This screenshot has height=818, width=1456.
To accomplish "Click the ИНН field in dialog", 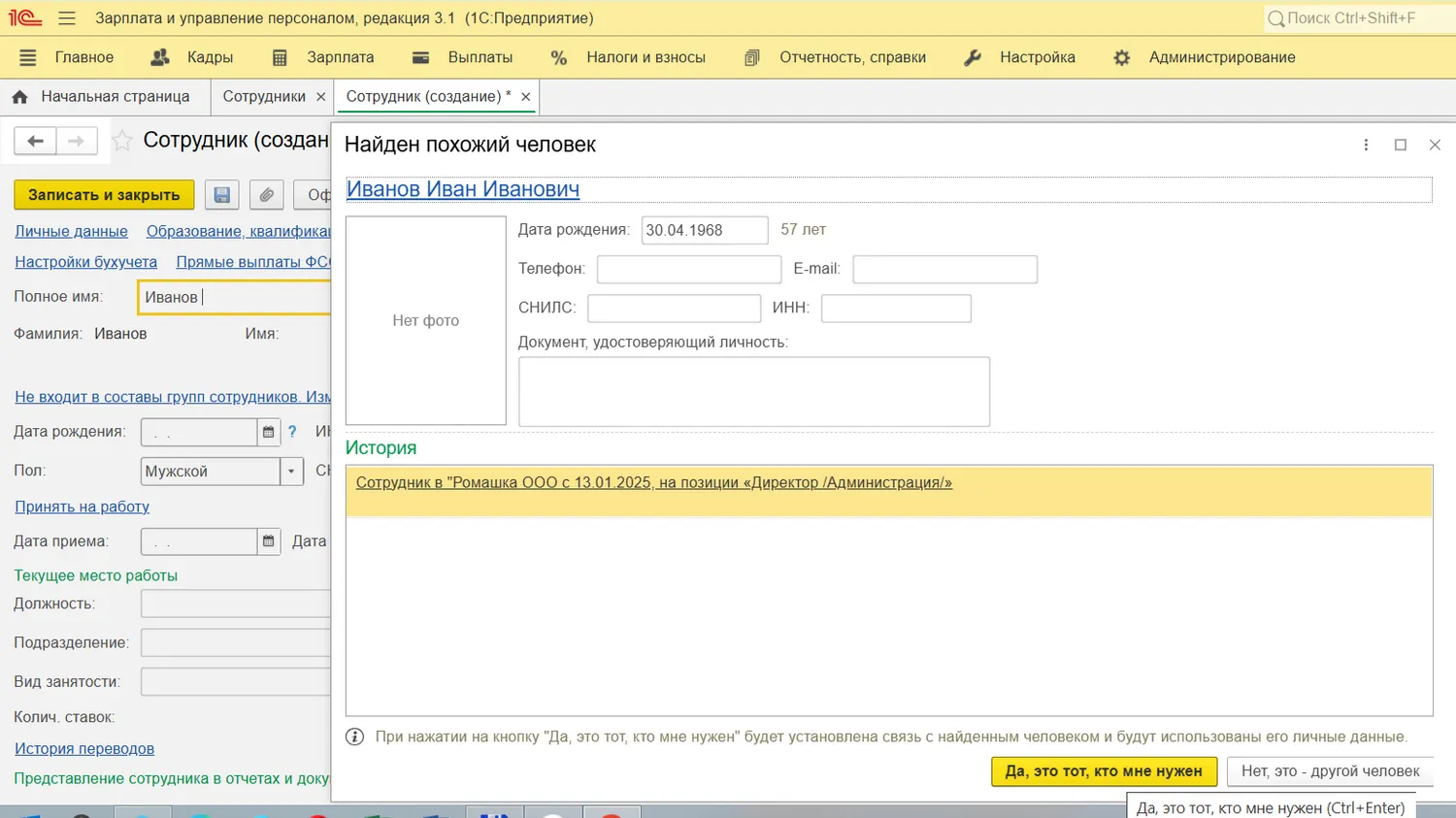I will [x=896, y=309].
